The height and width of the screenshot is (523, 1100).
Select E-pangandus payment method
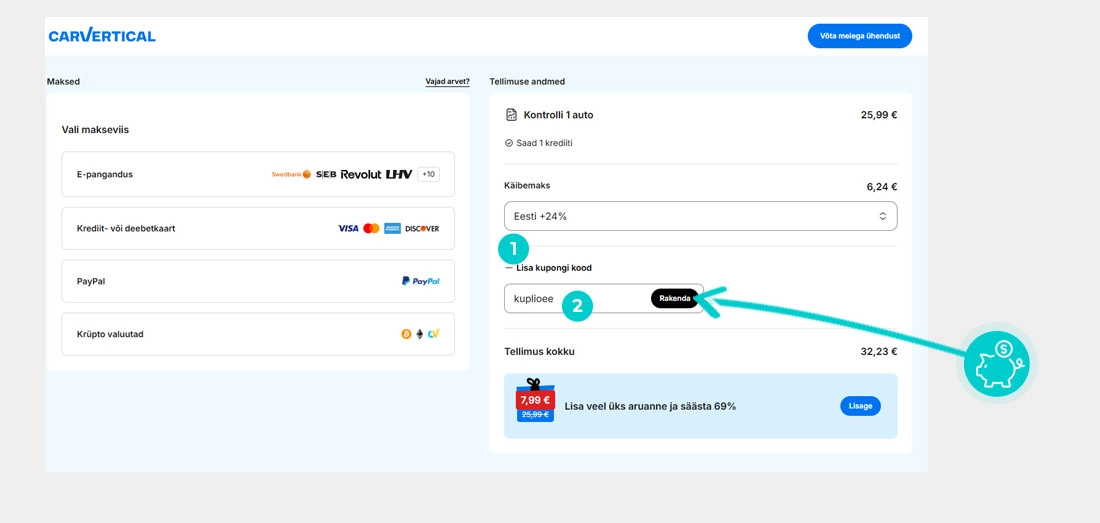point(258,175)
